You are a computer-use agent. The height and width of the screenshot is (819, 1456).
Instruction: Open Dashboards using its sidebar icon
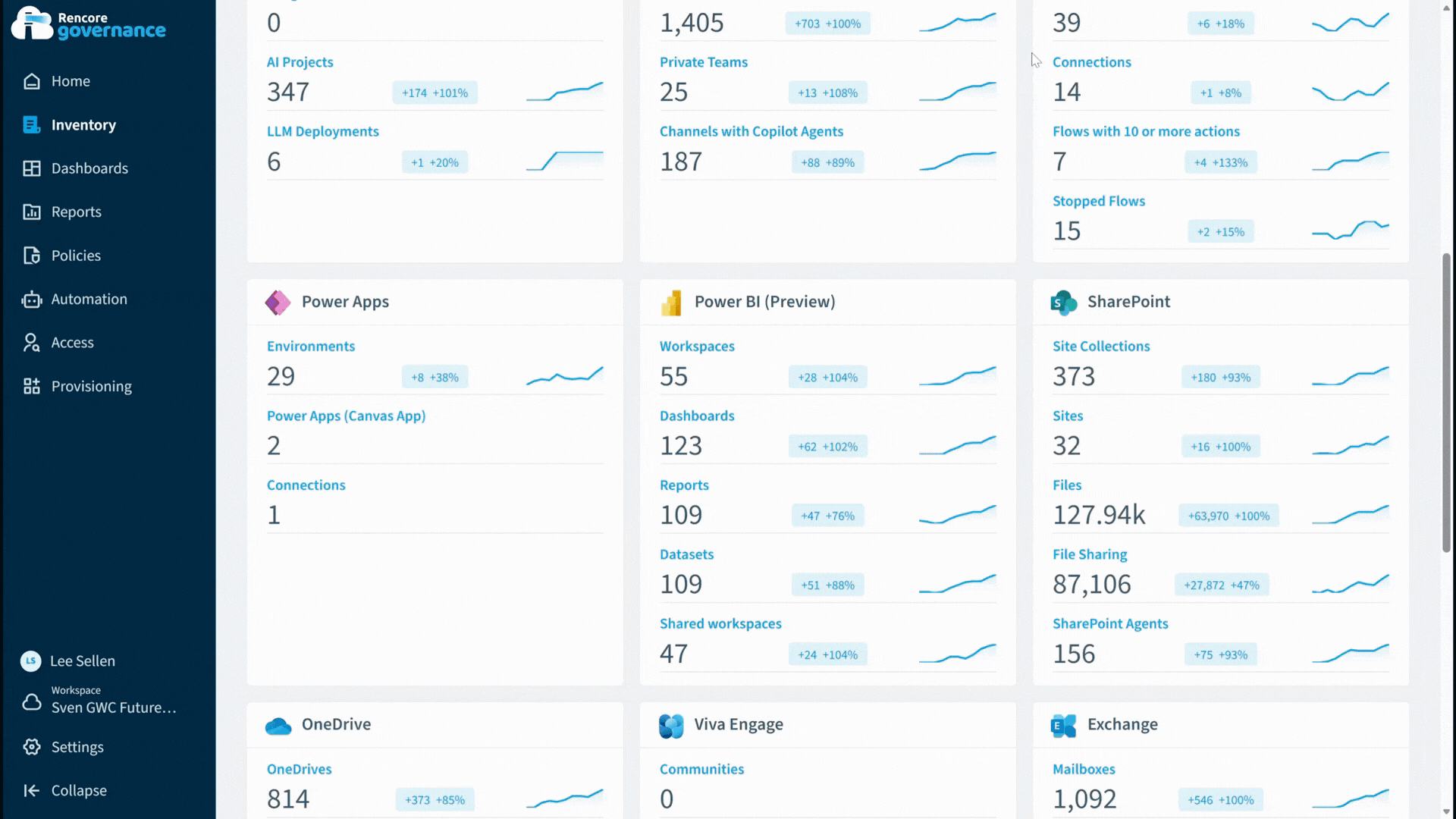(31, 168)
